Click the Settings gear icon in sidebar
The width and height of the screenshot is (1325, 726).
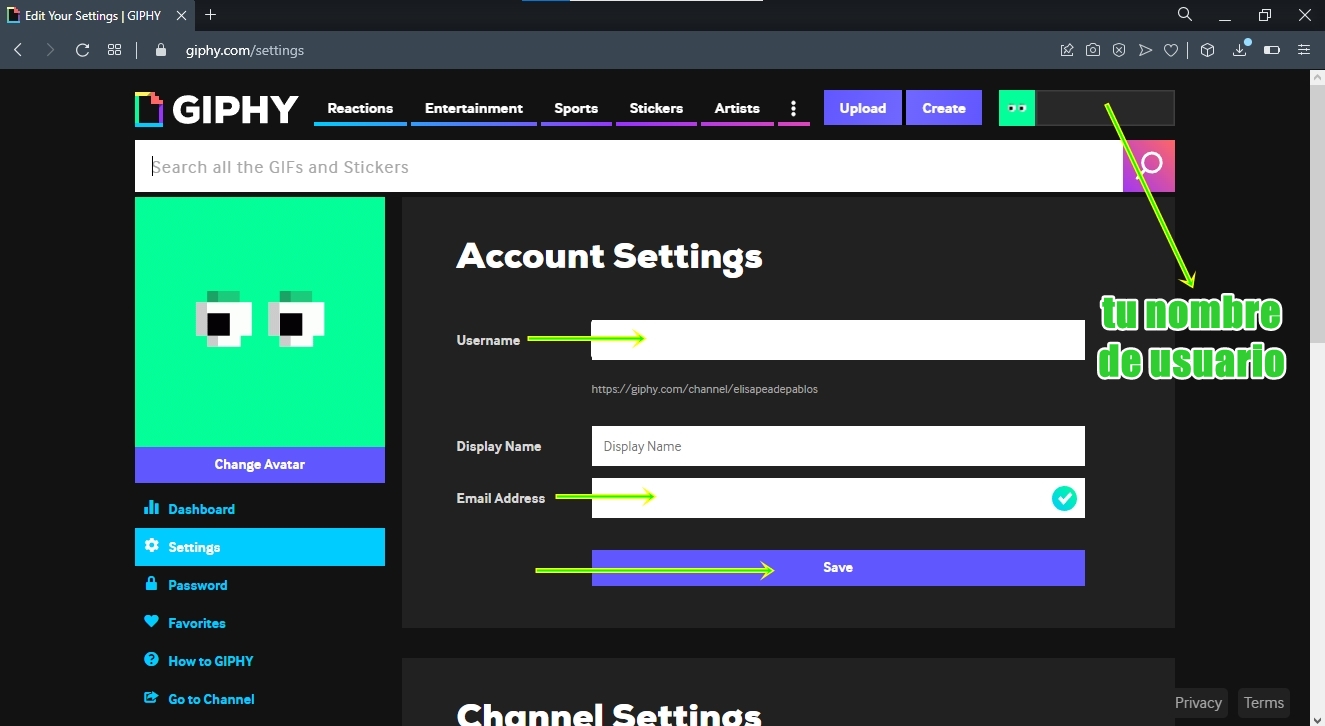pos(152,546)
